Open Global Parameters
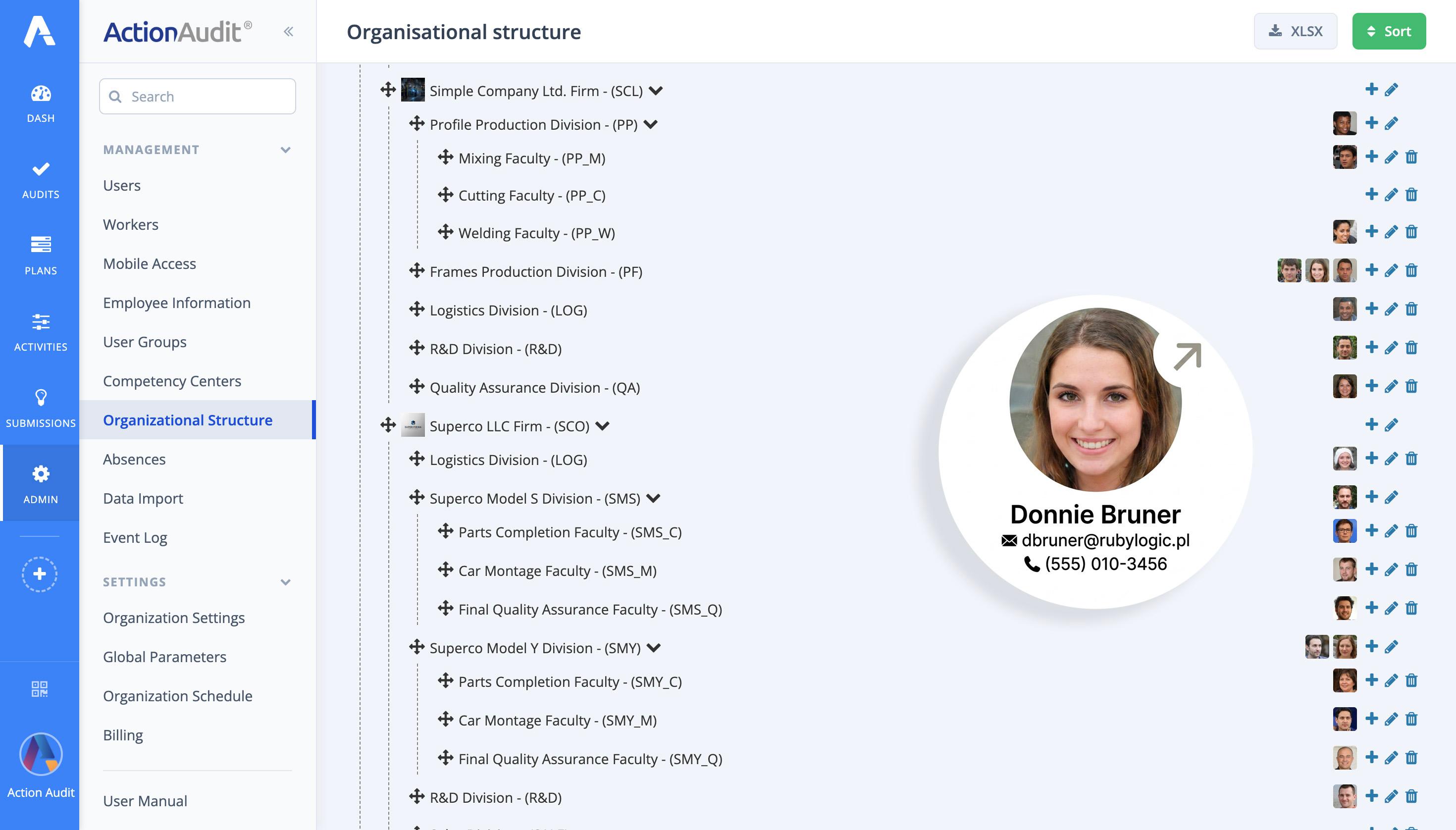The image size is (1456, 830). [x=165, y=657]
